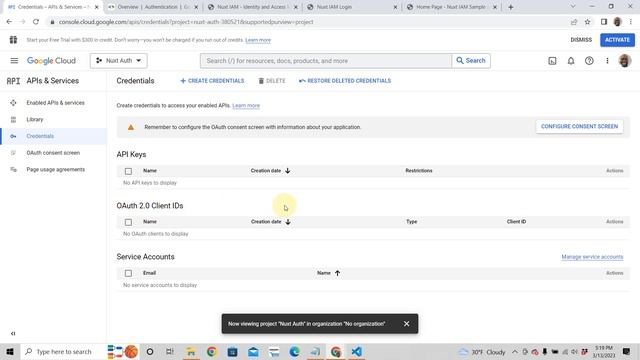
Task: Click the DELETE button
Action: point(272,81)
